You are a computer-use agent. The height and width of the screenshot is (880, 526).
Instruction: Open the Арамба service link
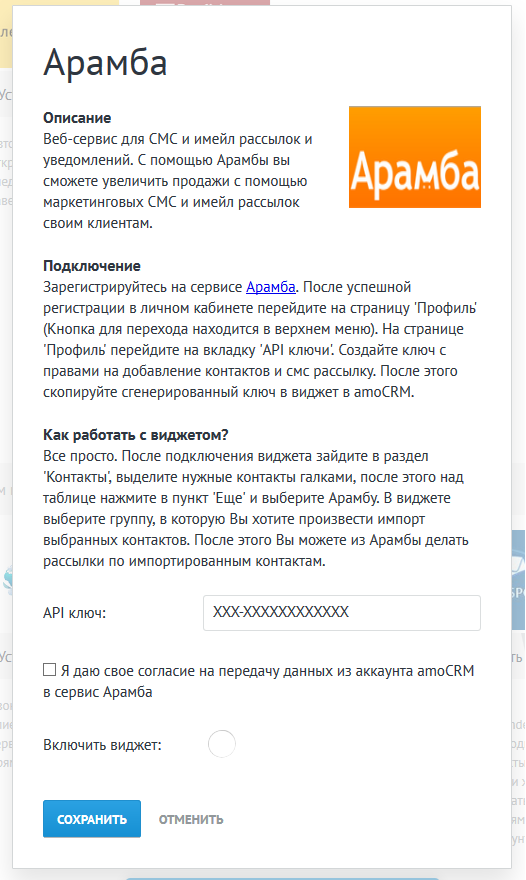click(271, 287)
